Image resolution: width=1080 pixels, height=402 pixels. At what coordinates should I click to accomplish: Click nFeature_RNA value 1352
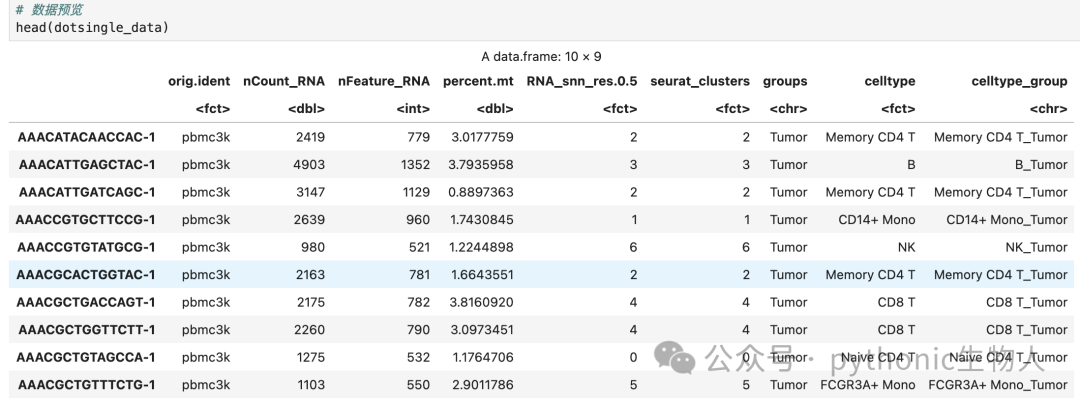click(416, 165)
